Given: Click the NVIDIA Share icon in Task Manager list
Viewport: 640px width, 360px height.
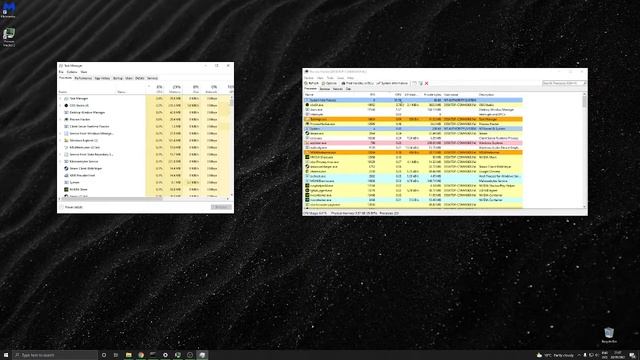Looking at the screenshot, I should click(66, 189).
